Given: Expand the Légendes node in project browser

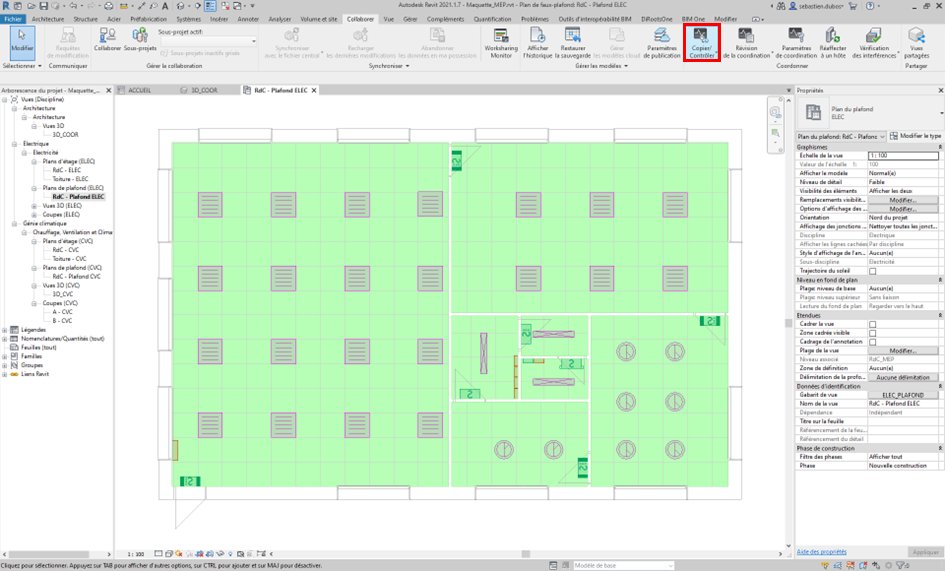Looking at the screenshot, I should [6, 329].
